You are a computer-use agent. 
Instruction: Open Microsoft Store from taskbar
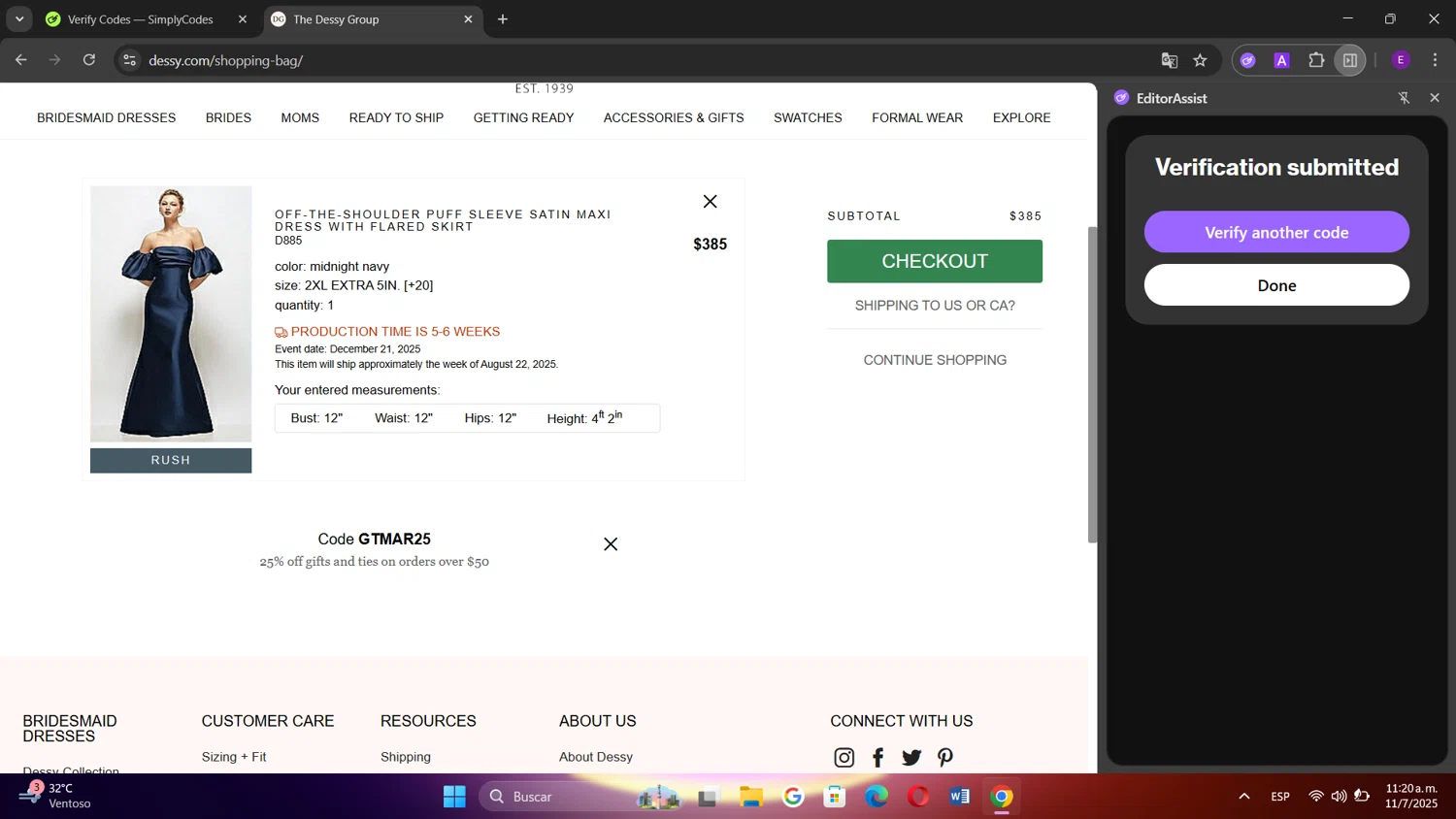pyautogui.click(x=835, y=797)
